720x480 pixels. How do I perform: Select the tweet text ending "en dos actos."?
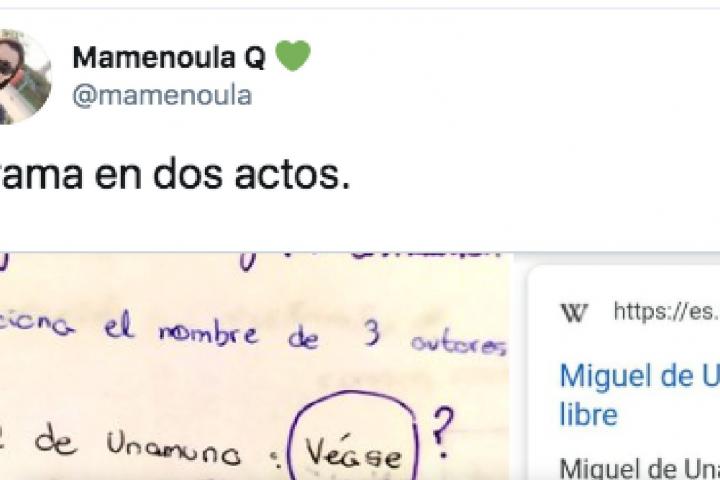tap(175, 175)
